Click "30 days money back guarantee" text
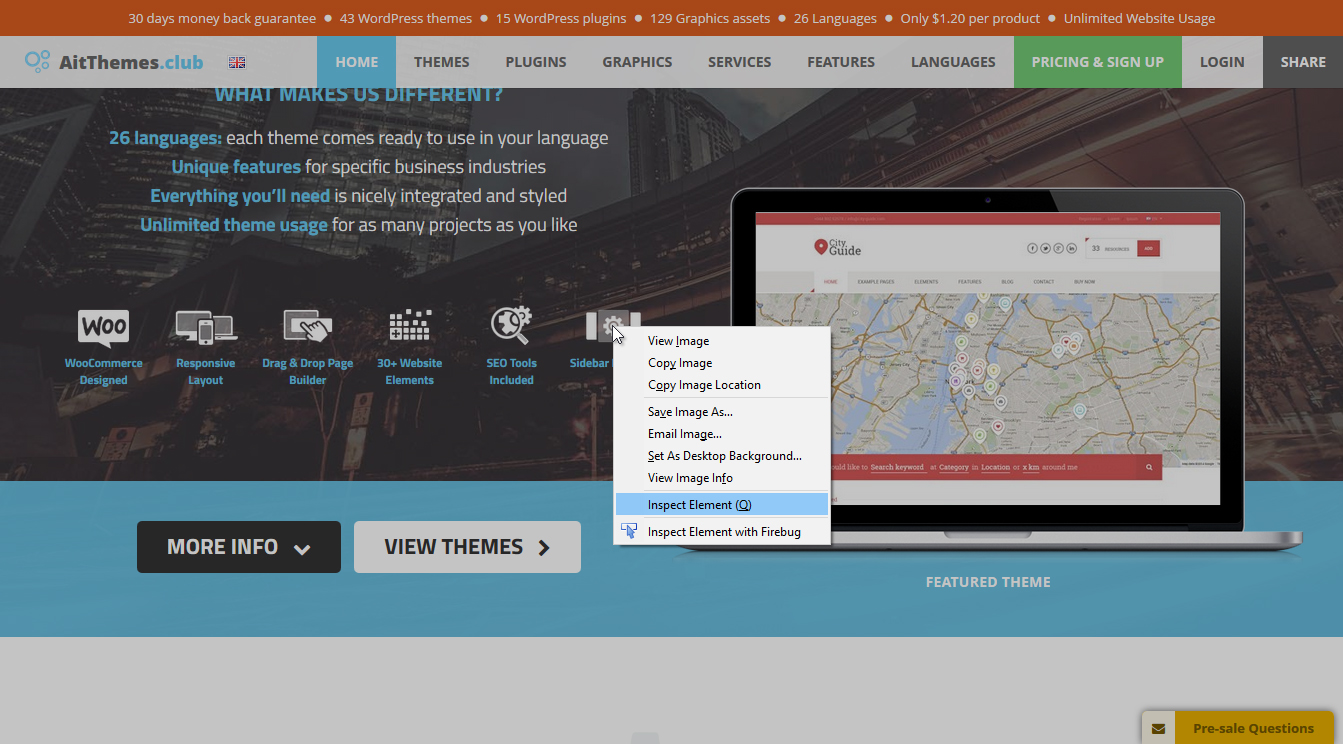This screenshot has width=1343, height=744. tap(222, 18)
